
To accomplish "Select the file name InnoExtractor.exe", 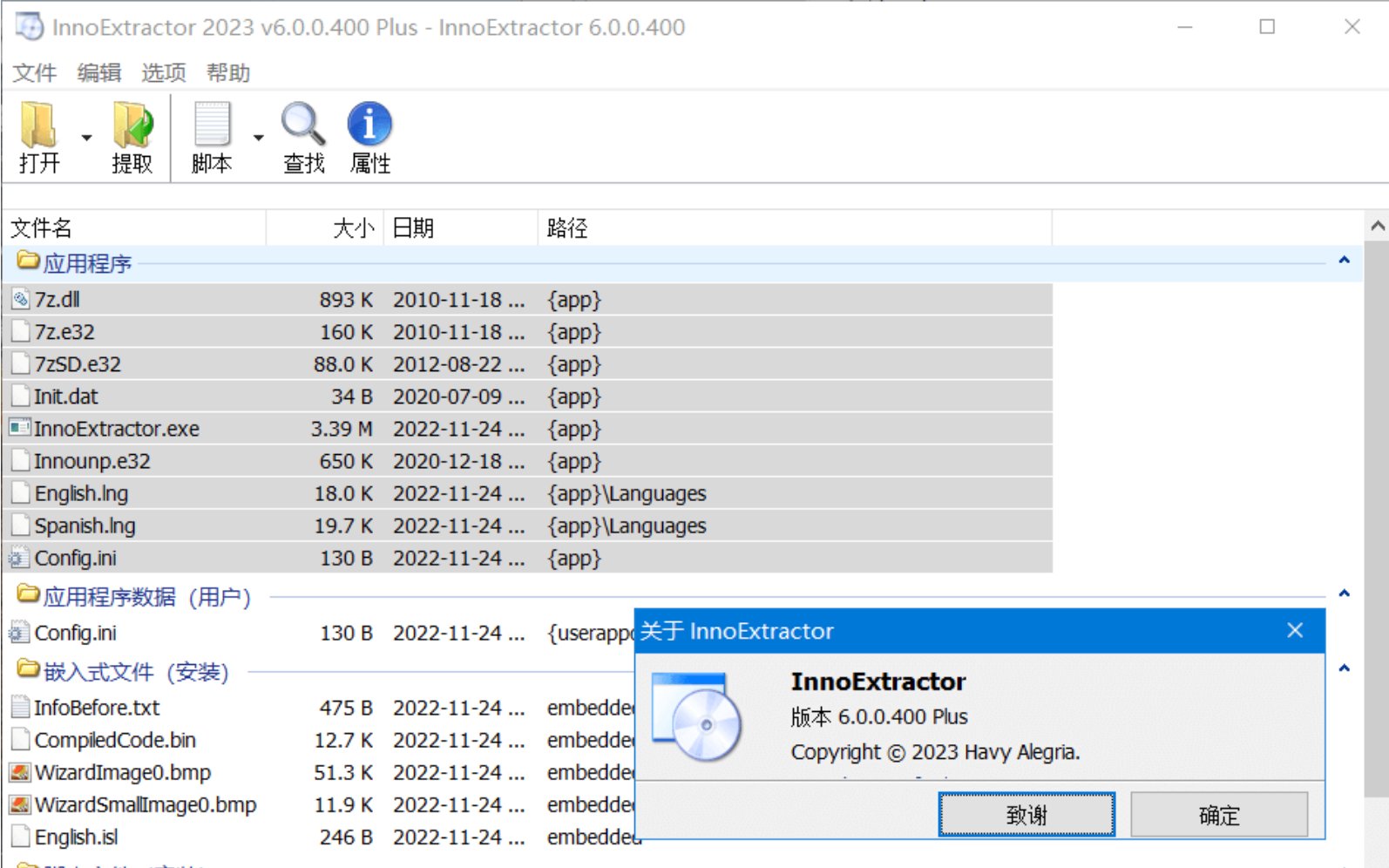I will pos(117,429).
